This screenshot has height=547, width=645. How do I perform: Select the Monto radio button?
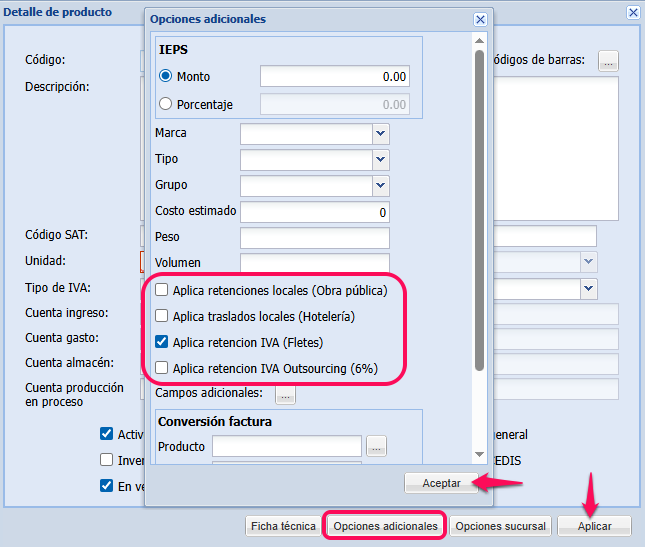pyautogui.click(x=166, y=77)
